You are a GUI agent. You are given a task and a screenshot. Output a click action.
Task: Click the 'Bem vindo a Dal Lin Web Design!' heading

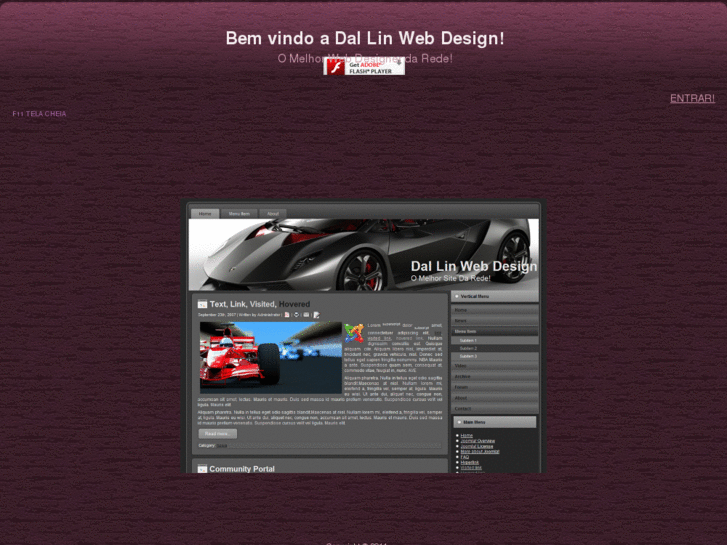pos(365,38)
